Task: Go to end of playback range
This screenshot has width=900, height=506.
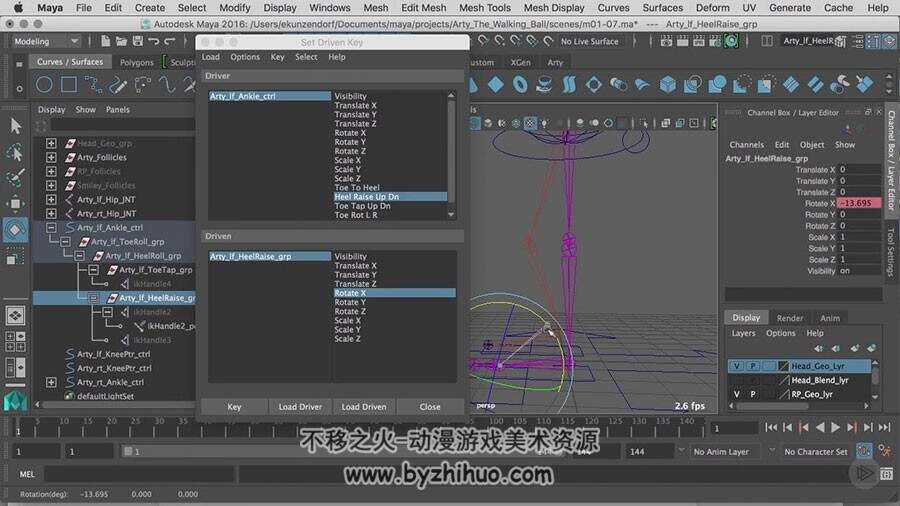Action: click(885, 427)
